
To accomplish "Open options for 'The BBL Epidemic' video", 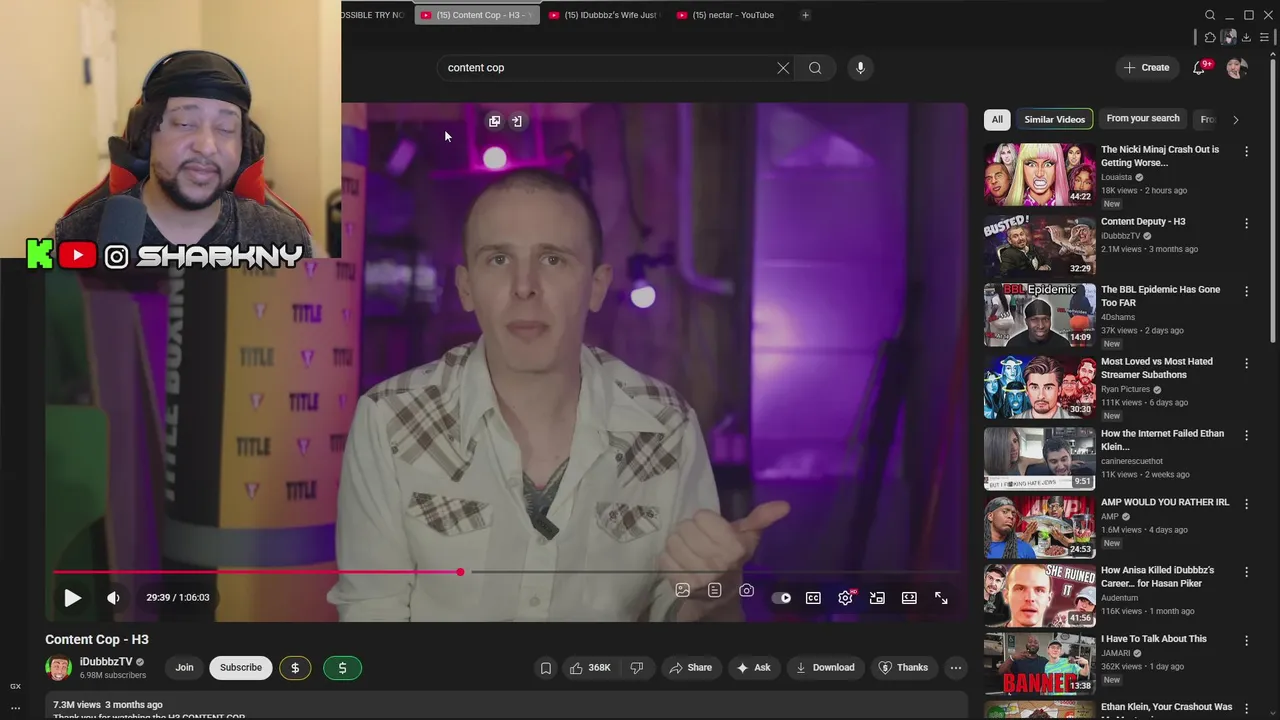I will (x=1246, y=291).
